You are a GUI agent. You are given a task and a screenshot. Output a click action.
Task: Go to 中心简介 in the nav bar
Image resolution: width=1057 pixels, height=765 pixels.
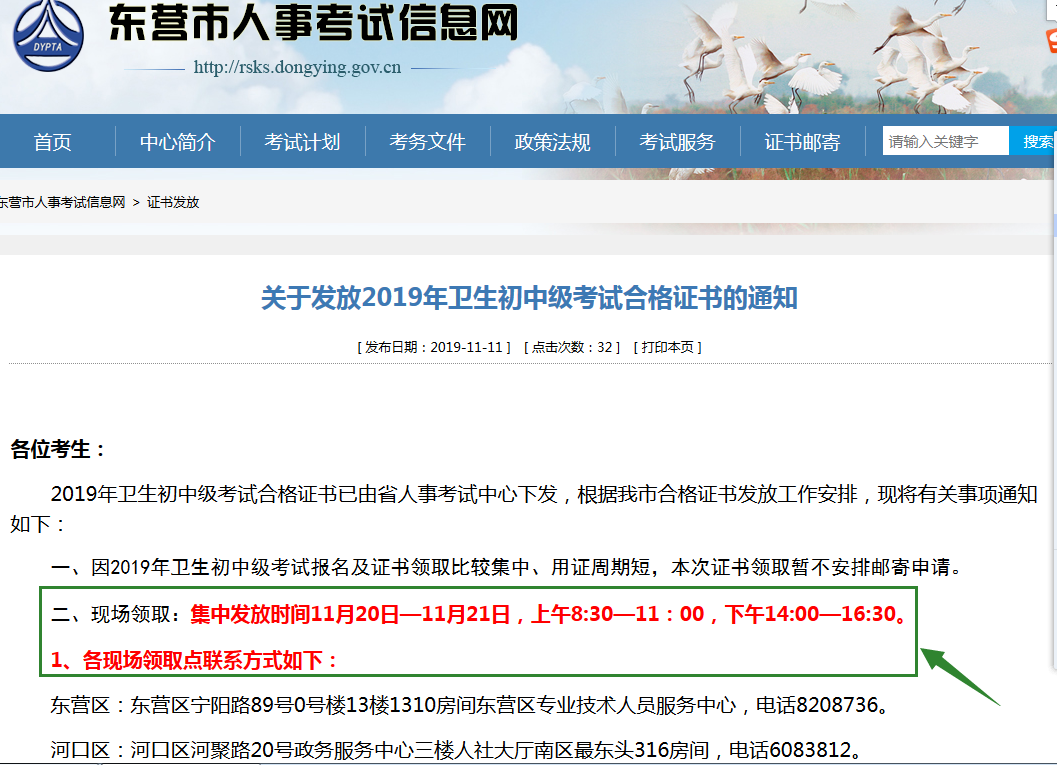(x=177, y=142)
